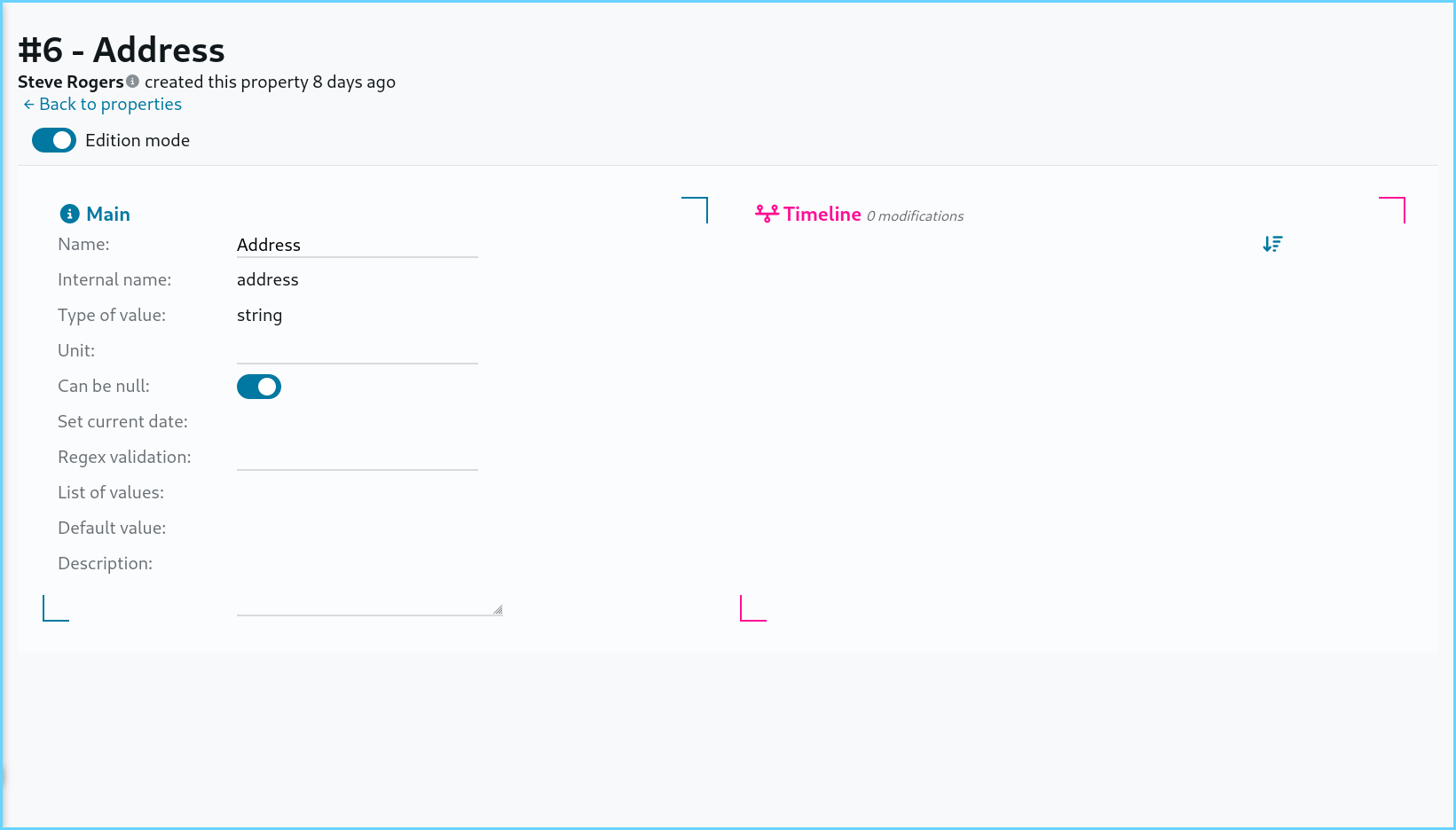Go back via the Back to properties link

[x=110, y=105]
